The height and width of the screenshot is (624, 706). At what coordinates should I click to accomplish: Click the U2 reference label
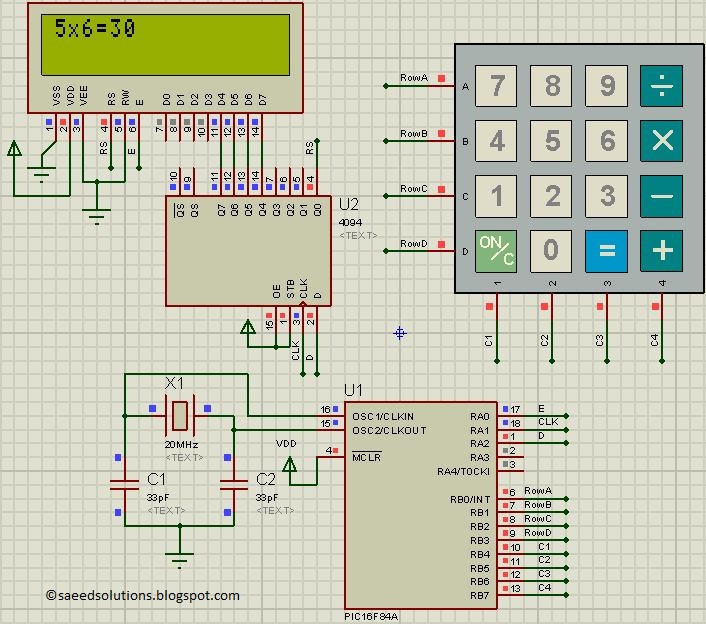point(348,204)
